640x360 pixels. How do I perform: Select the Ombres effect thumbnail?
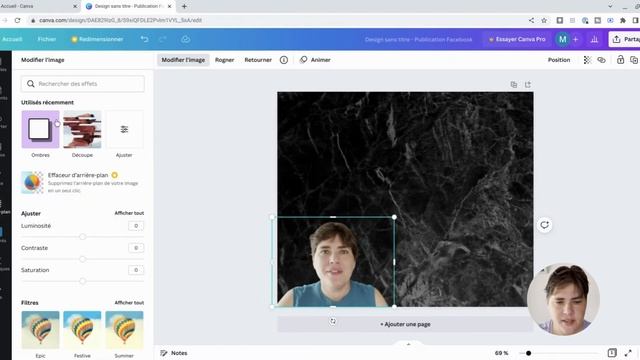point(40,129)
